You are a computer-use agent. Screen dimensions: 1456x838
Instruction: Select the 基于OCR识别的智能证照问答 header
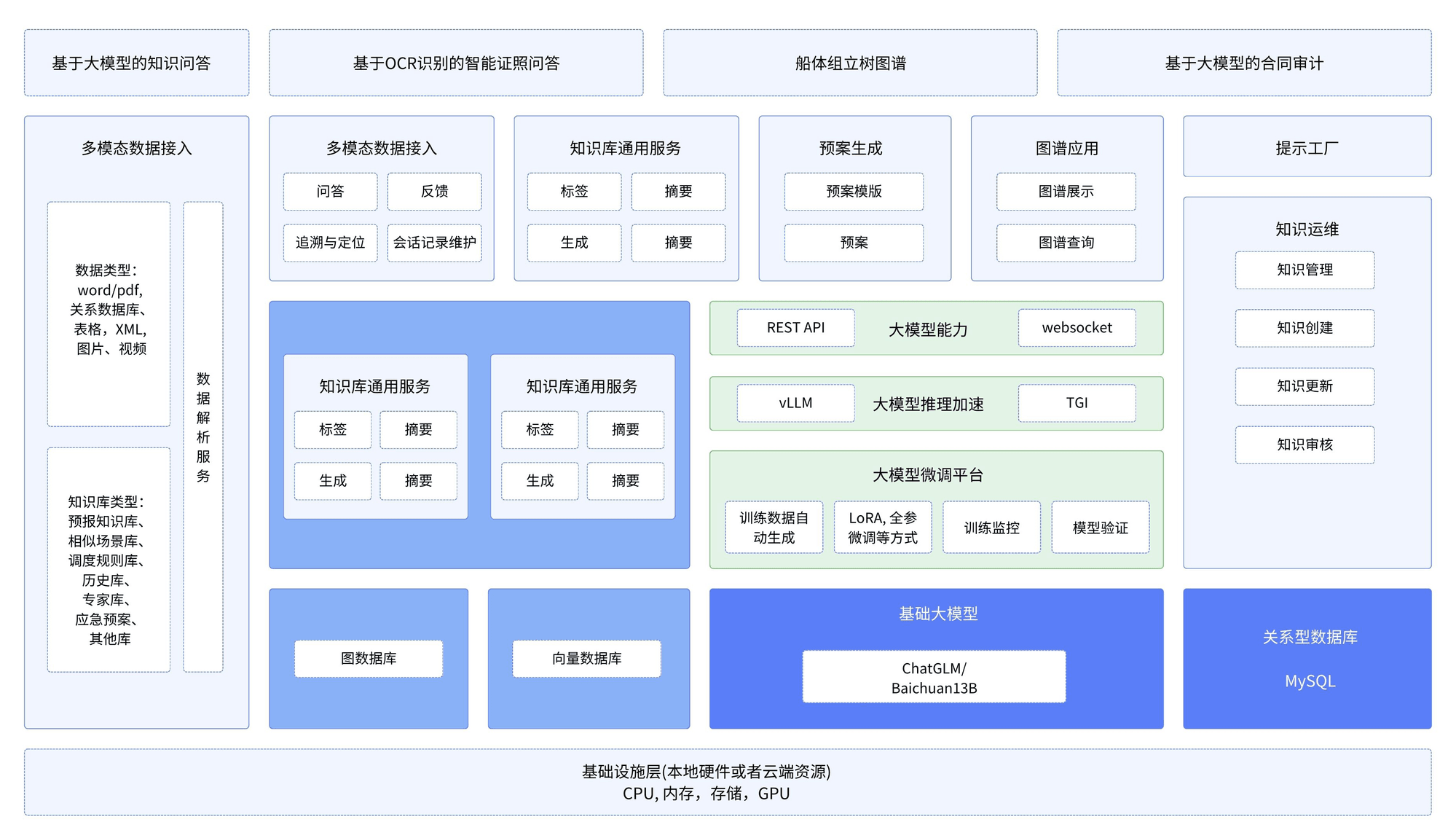456,63
